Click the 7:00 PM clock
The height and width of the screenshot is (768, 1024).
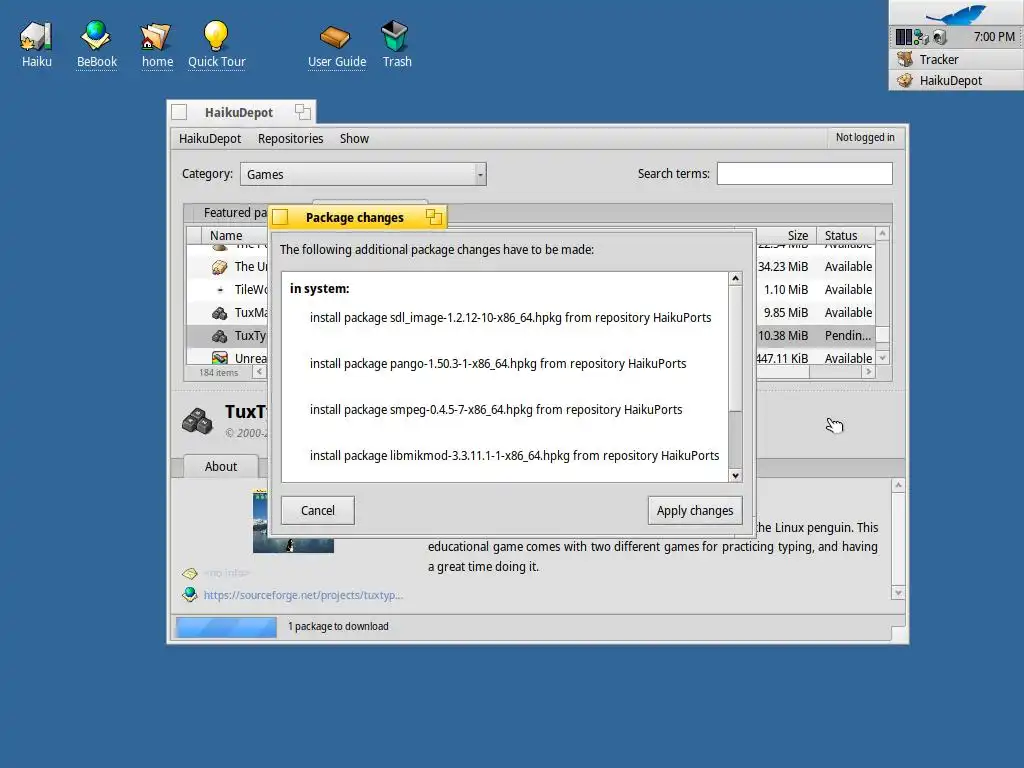point(993,37)
